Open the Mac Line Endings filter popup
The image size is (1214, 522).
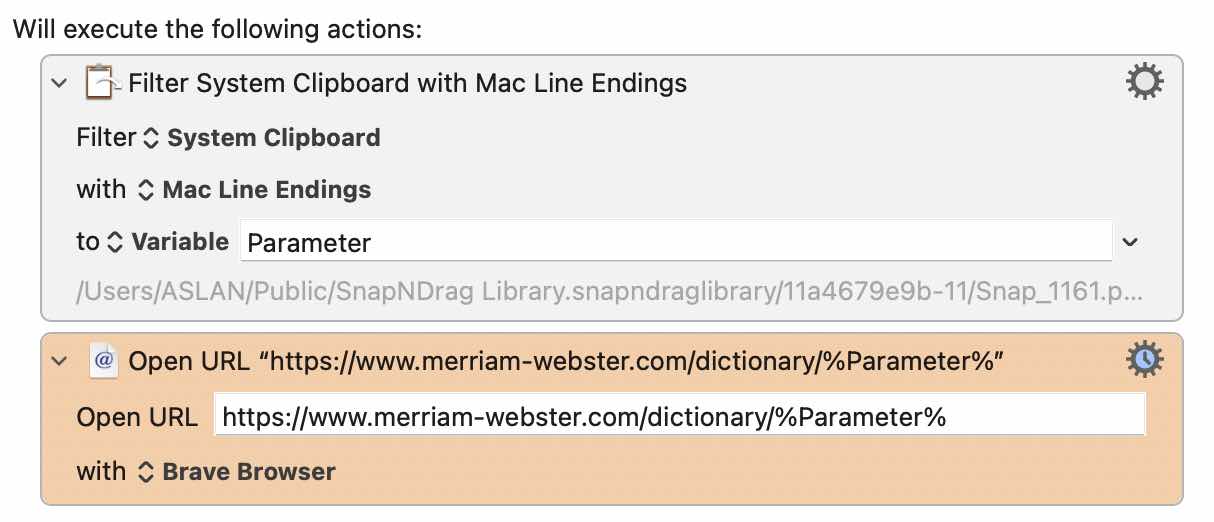253,189
